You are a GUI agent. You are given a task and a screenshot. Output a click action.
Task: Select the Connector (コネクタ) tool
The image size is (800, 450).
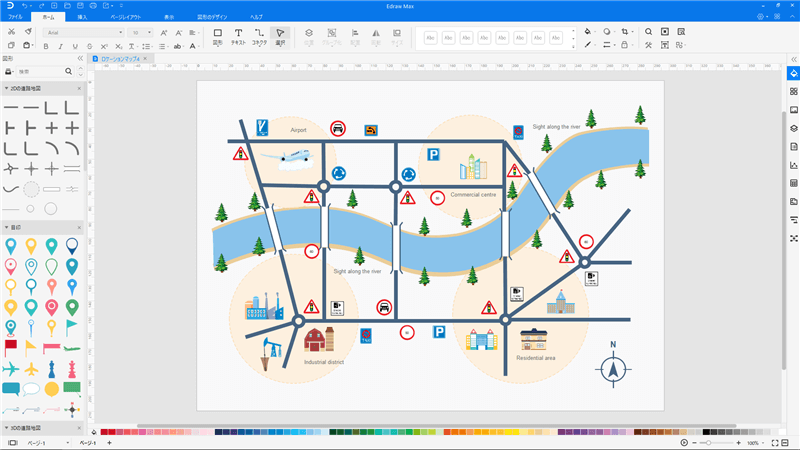(x=259, y=37)
